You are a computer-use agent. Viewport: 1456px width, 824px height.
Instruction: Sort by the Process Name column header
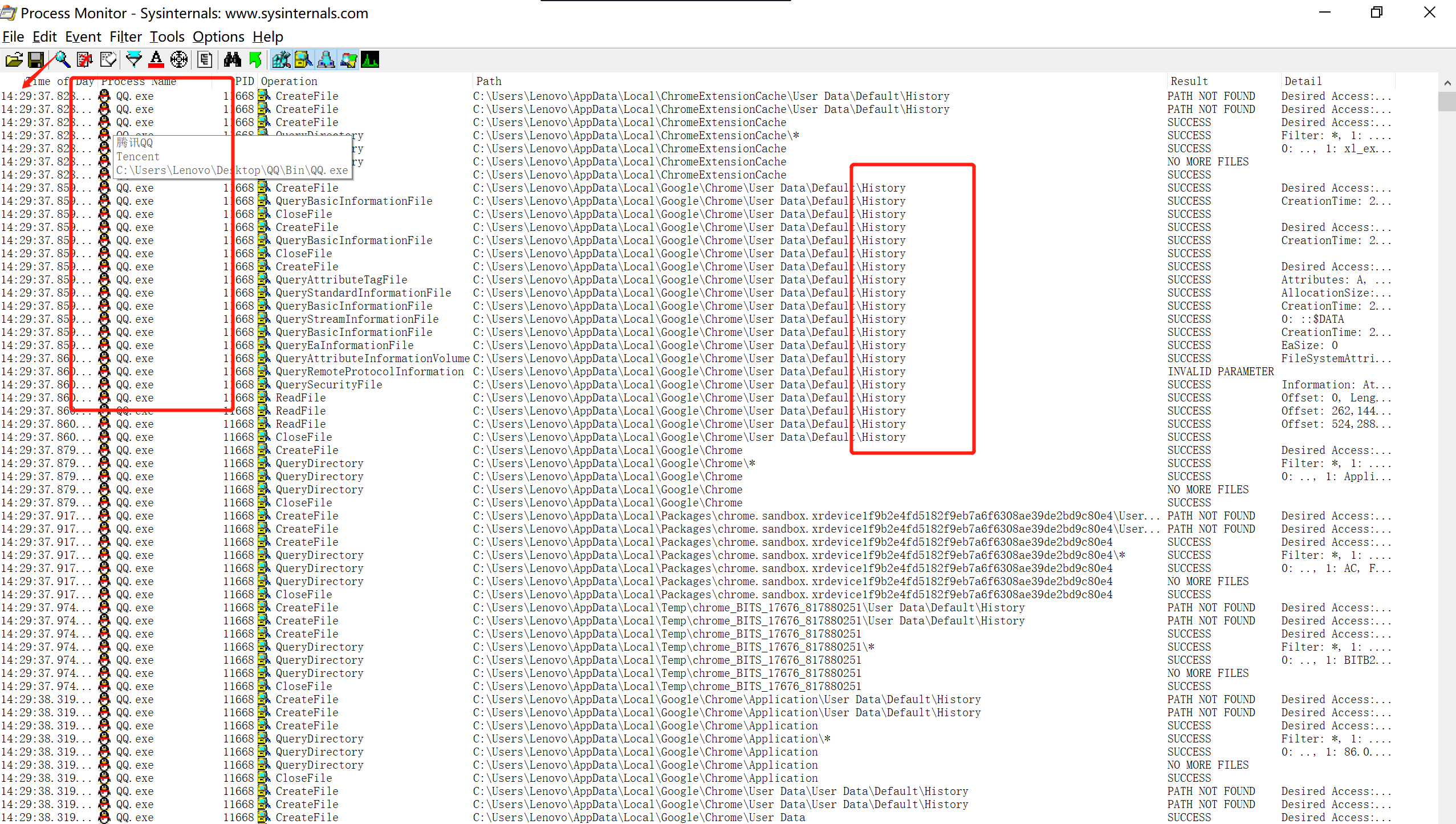(x=139, y=82)
